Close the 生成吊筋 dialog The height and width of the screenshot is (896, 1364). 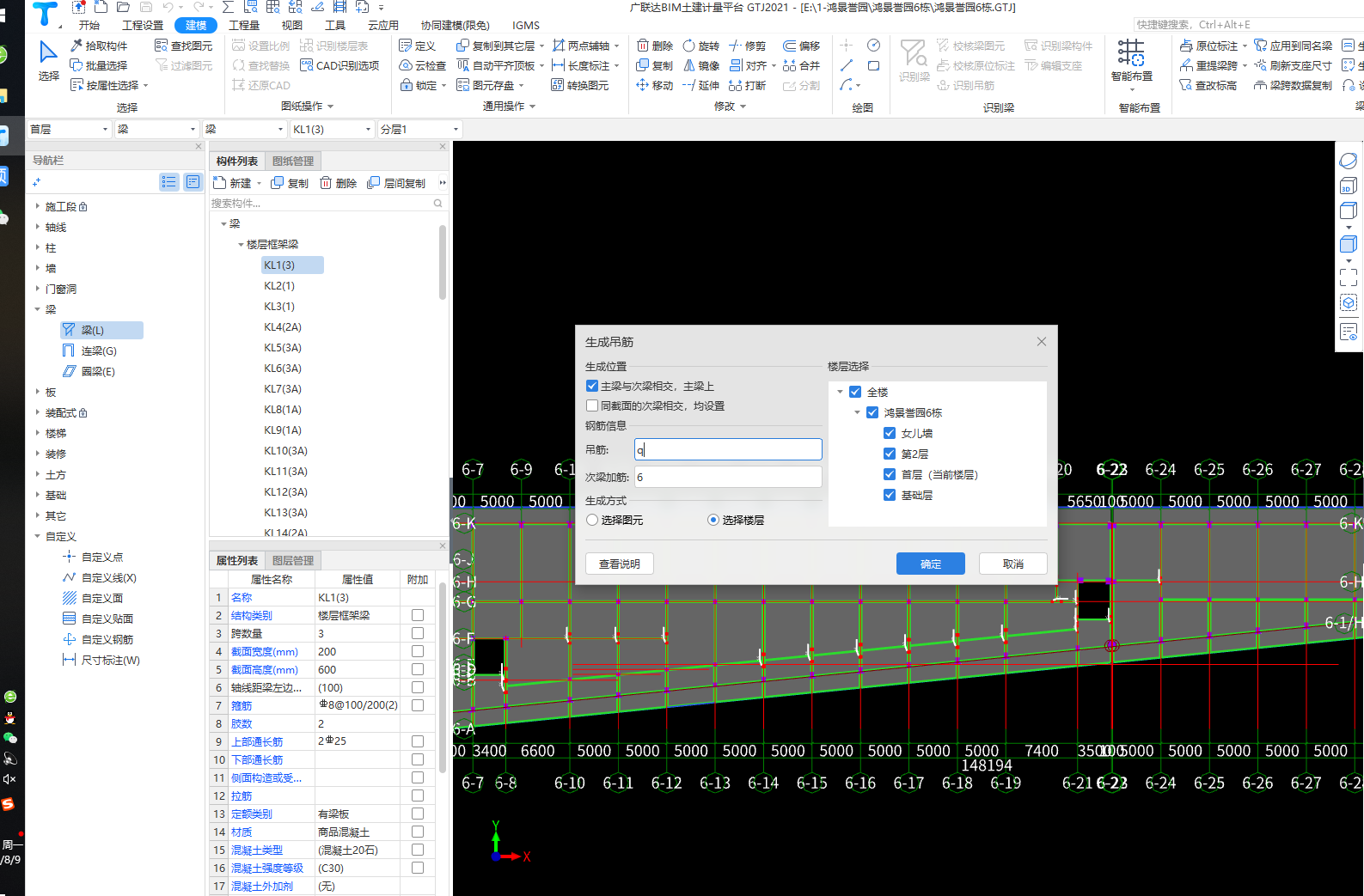coord(1042,342)
